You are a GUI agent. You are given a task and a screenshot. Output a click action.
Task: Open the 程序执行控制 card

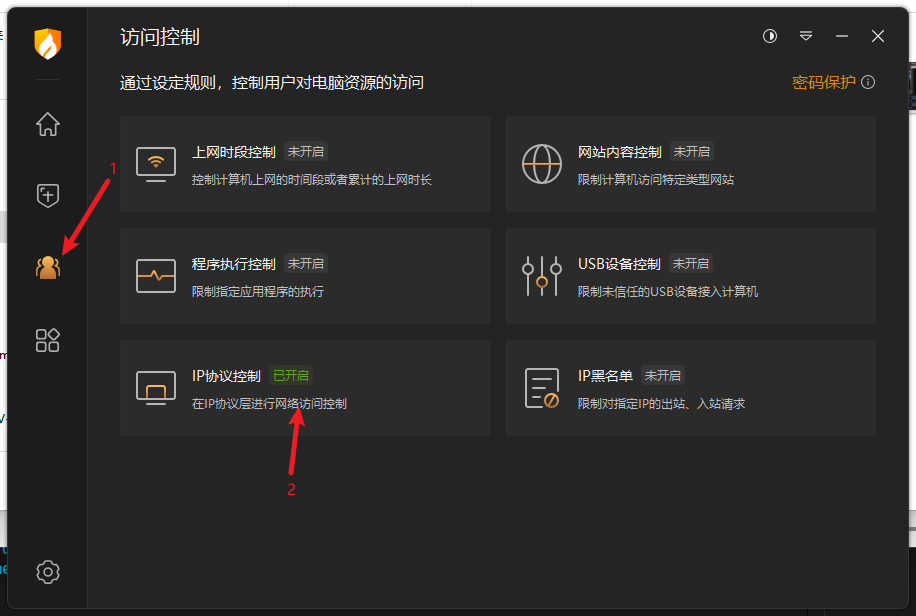(x=304, y=276)
